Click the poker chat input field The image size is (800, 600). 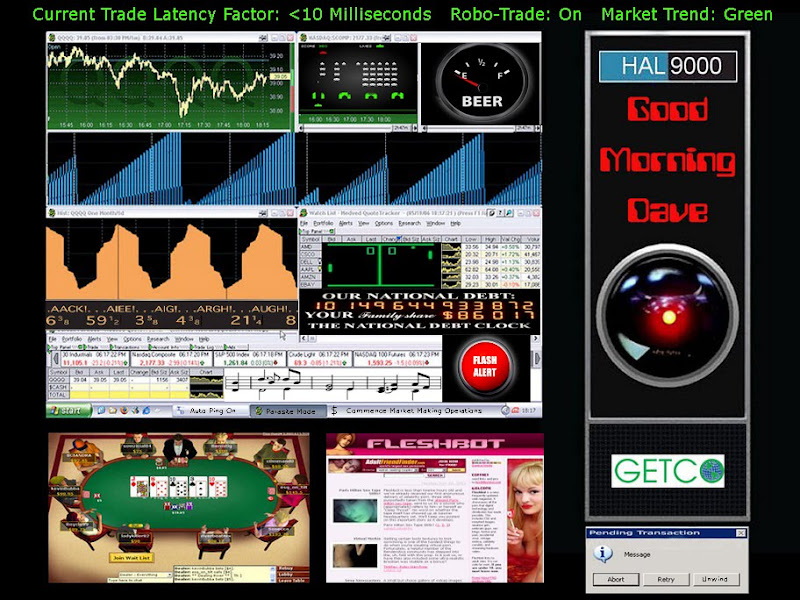tap(139, 580)
